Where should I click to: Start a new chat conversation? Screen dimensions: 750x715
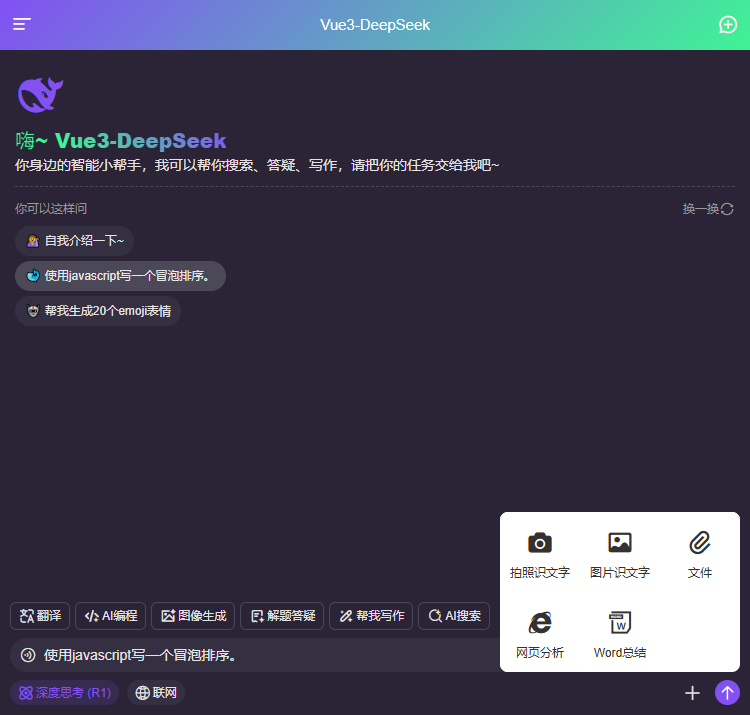point(728,25)
